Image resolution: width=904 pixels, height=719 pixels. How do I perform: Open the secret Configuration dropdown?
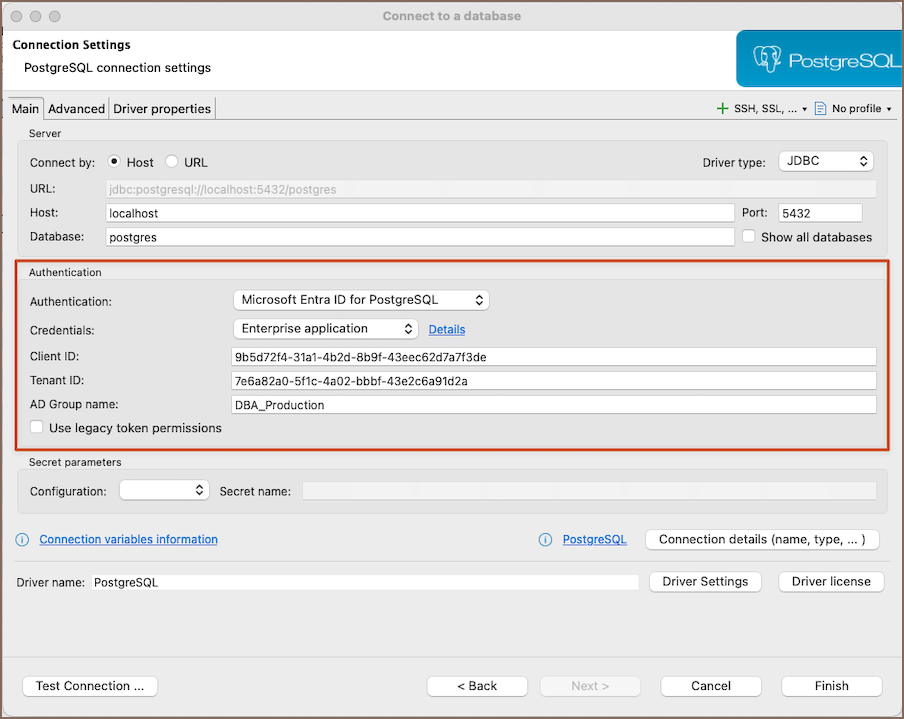pos(164,490)
